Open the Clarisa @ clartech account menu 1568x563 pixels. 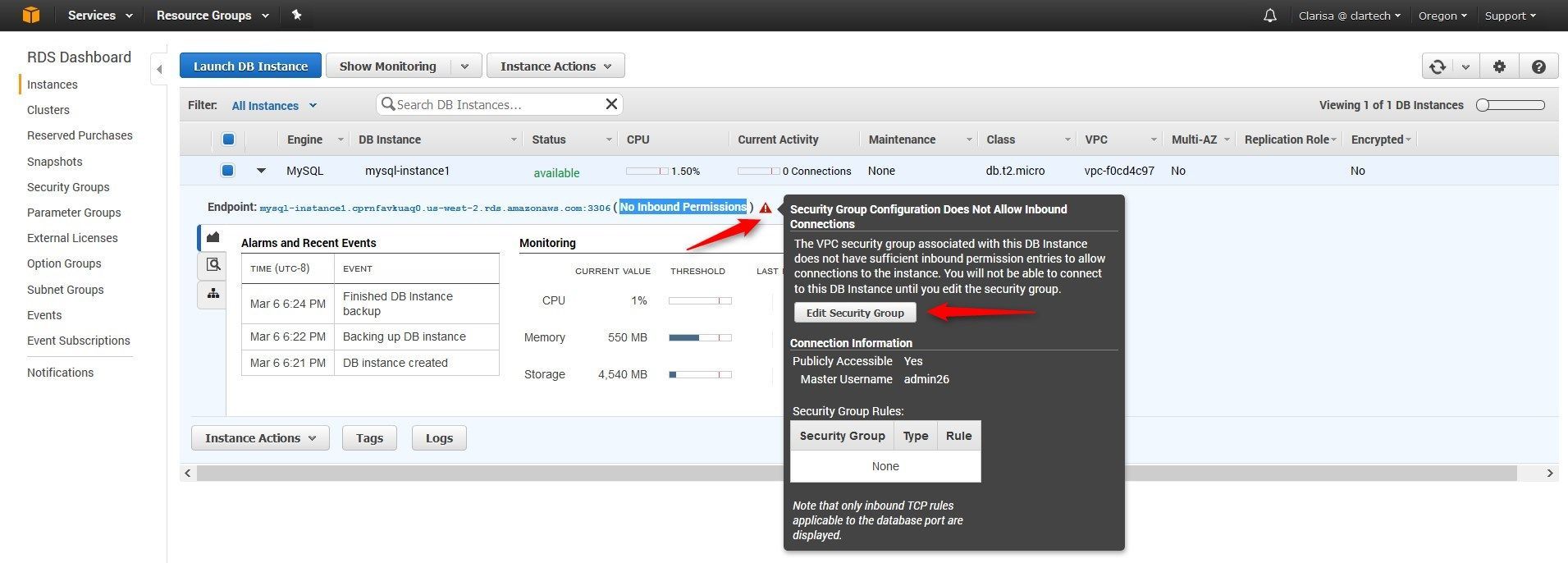click(1349, 16)
